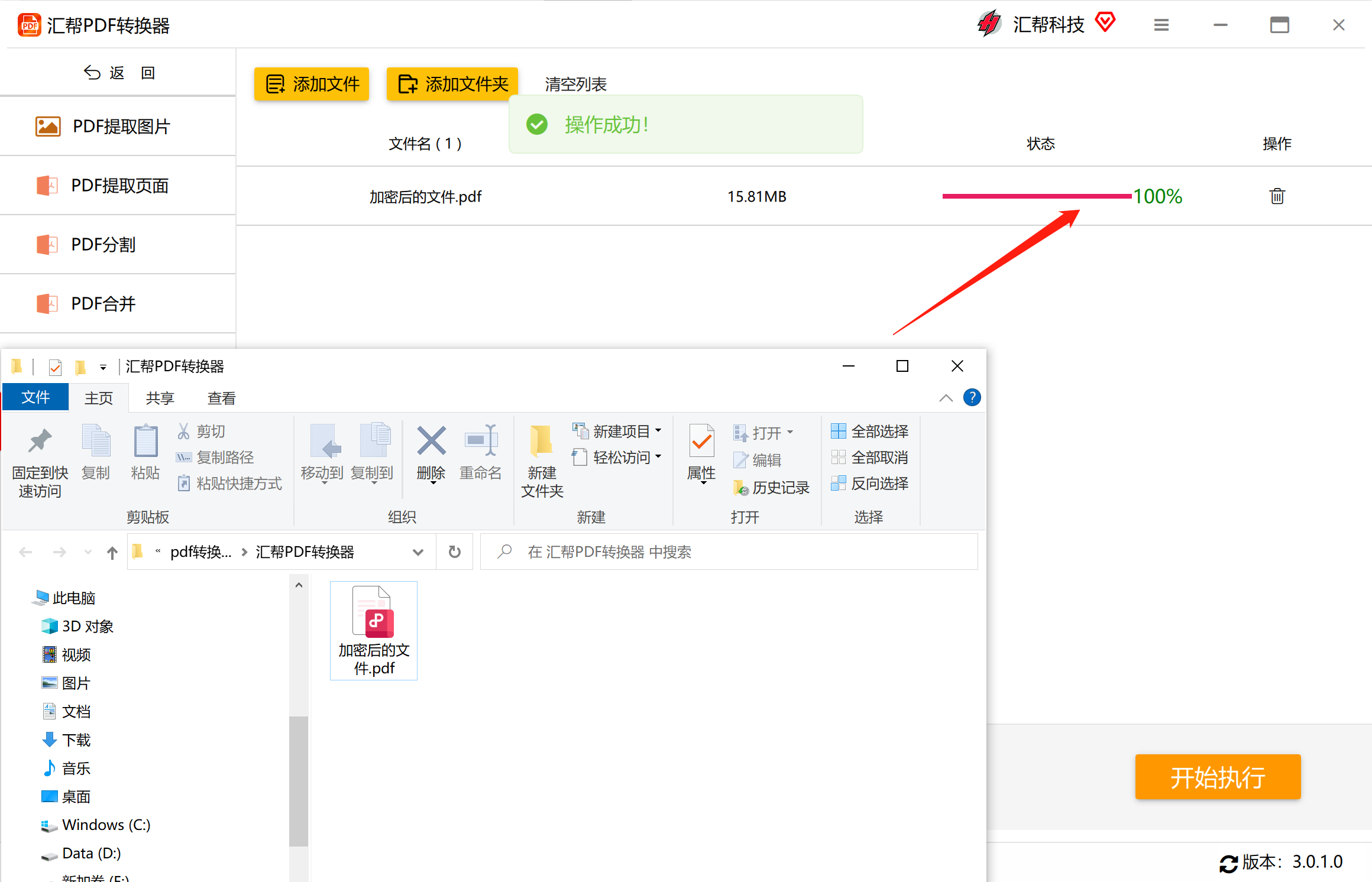Click the 复制 copy icon in ribbon
The image size is (1372, 882).
click(x=96, y=453)
